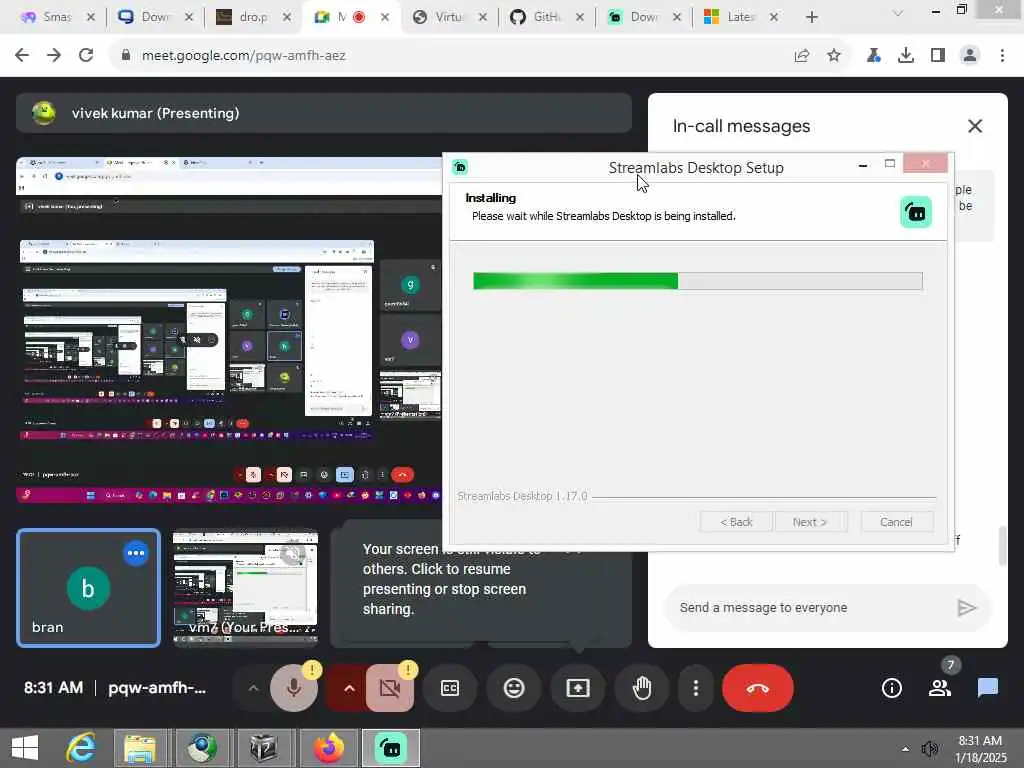
Task: Switch to the first Smas browser tab
Action: (x=57, y=17)
